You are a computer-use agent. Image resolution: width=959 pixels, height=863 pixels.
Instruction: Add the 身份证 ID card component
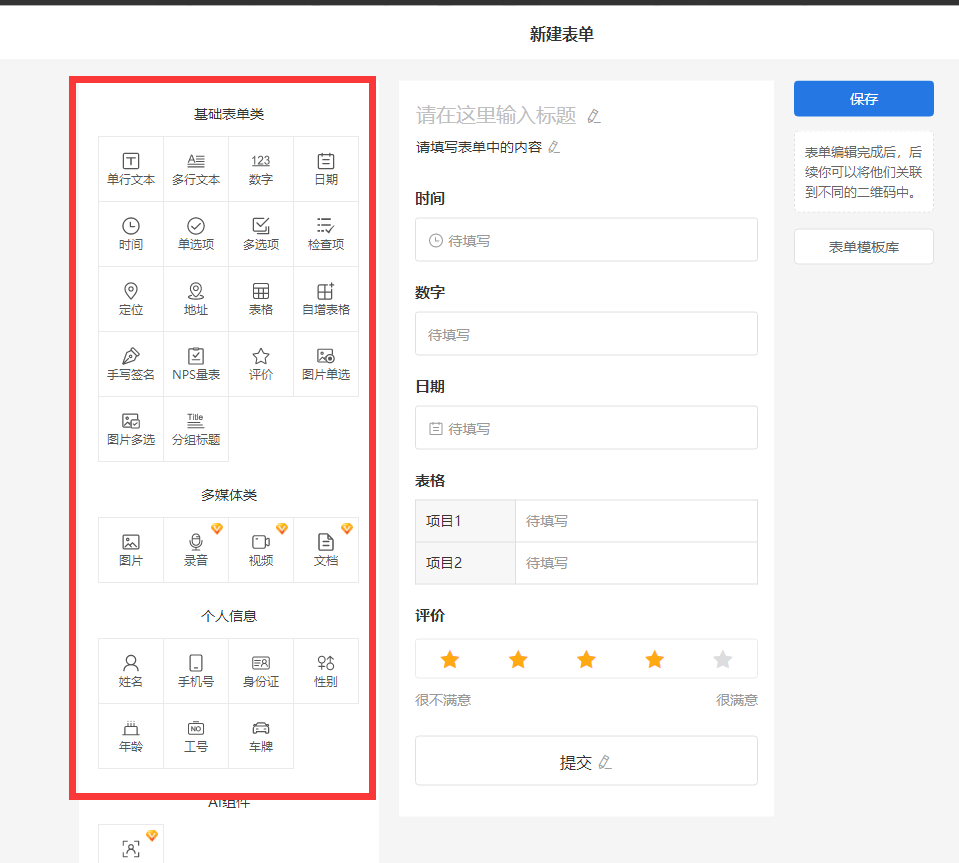tap(261, 672)
